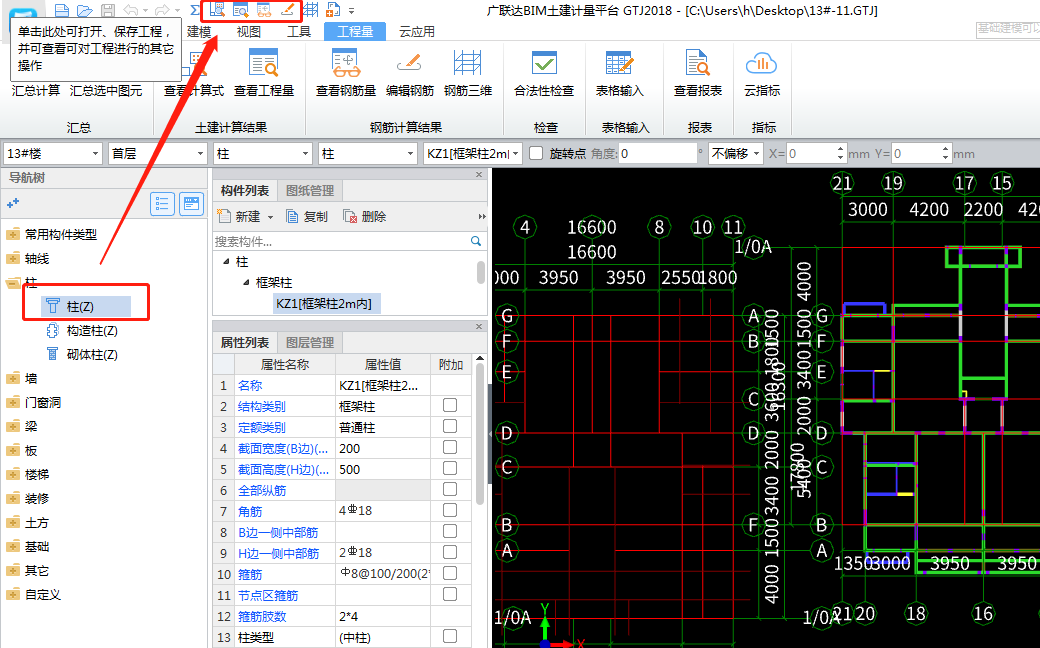Click the Sigma summary icon in quick access toolbar
1040x648 pixels.
click(x=195, y=10)
